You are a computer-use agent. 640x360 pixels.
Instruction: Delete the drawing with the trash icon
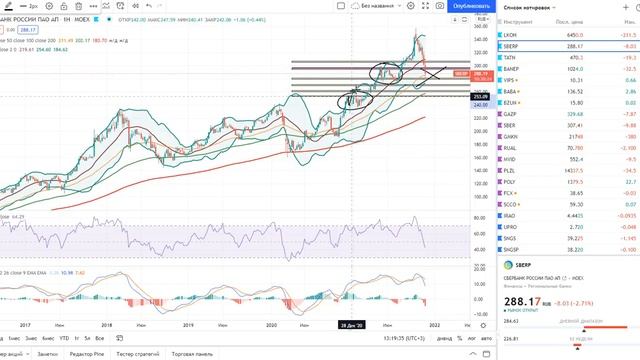(79, 6)
